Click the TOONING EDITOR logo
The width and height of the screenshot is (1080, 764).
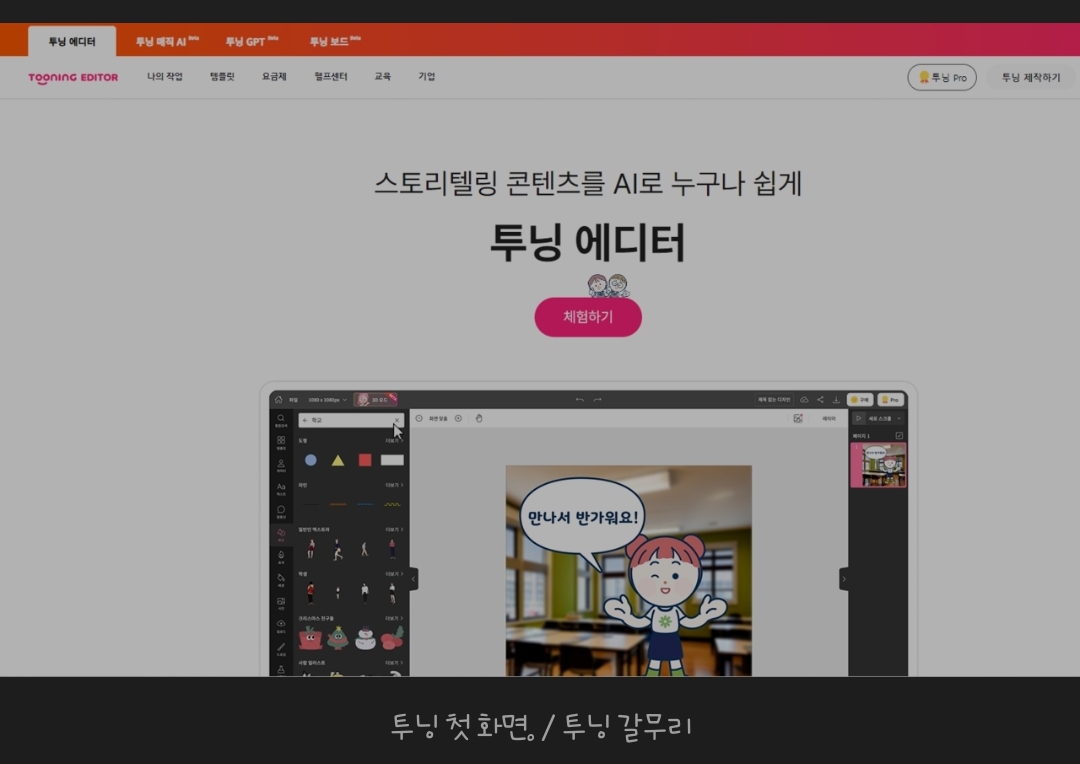coord(73,77)
